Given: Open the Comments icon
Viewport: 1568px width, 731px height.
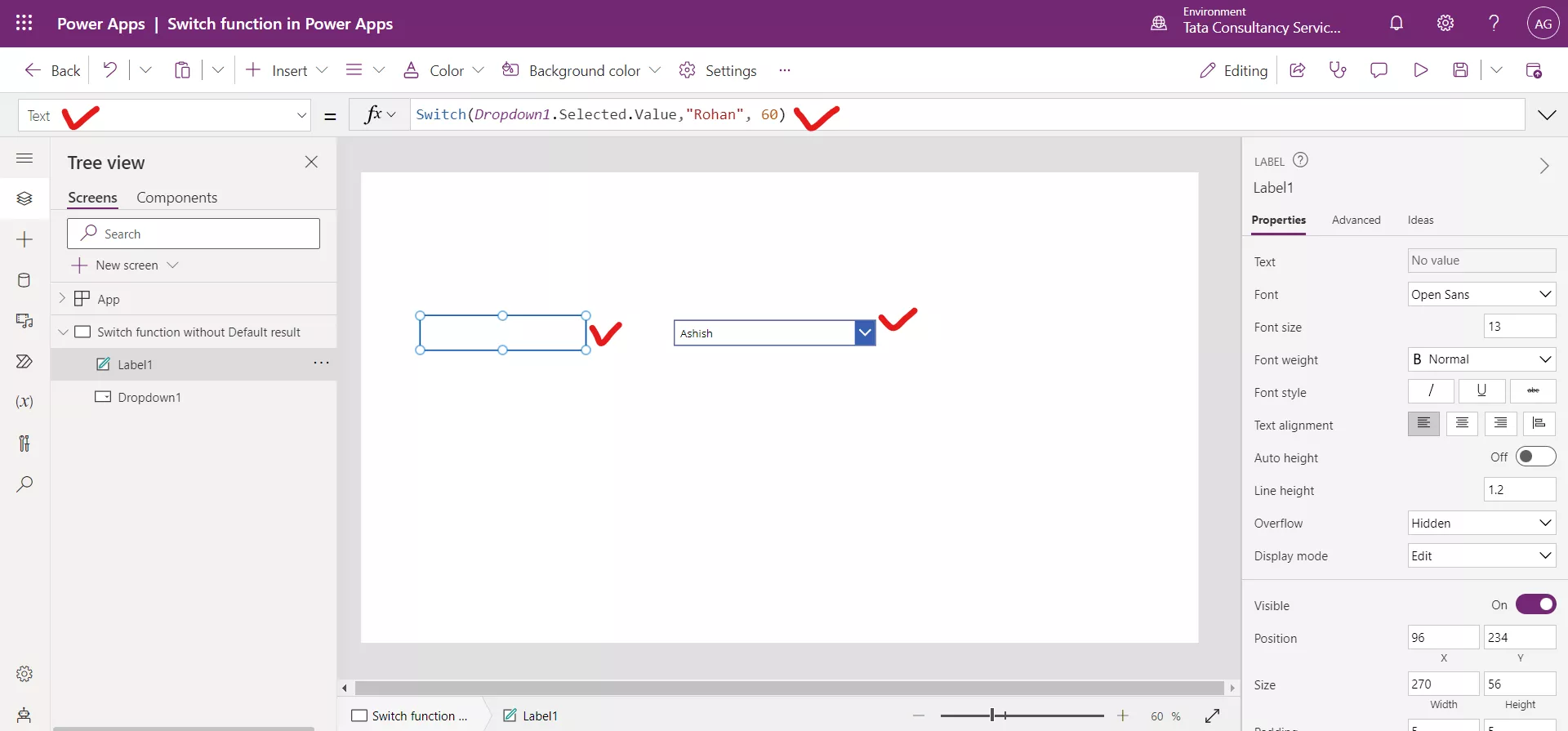Looking at the screenshot, I should click(1379, 70).
